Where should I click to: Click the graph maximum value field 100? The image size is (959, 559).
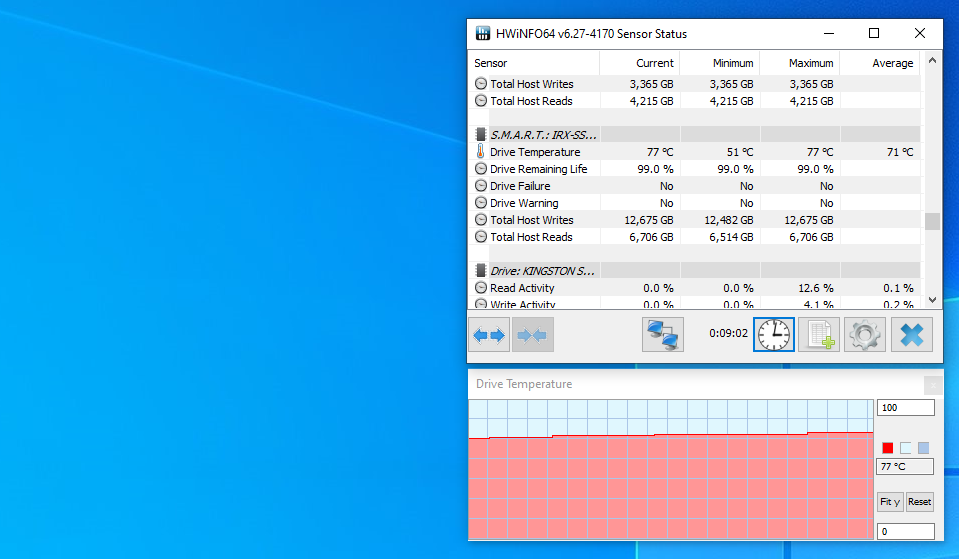click(906, 408)
